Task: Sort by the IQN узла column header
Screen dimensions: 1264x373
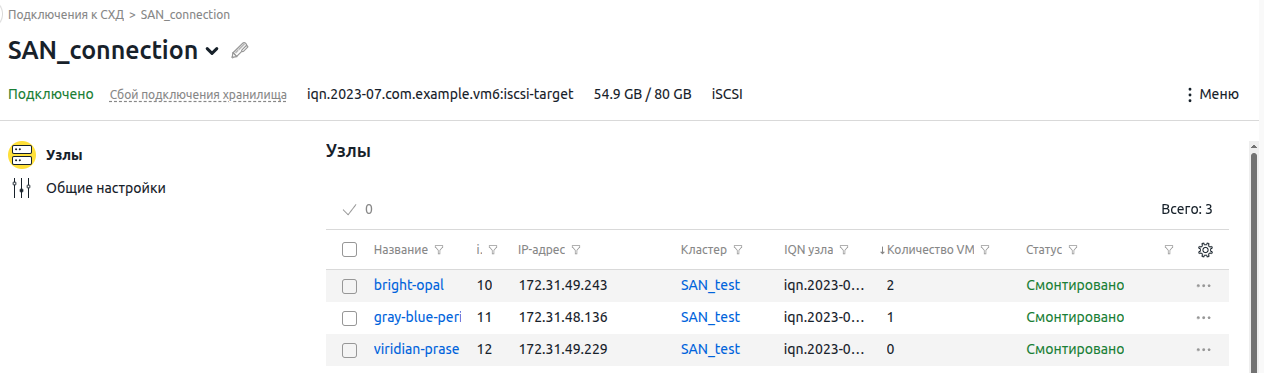Action: 809,250
